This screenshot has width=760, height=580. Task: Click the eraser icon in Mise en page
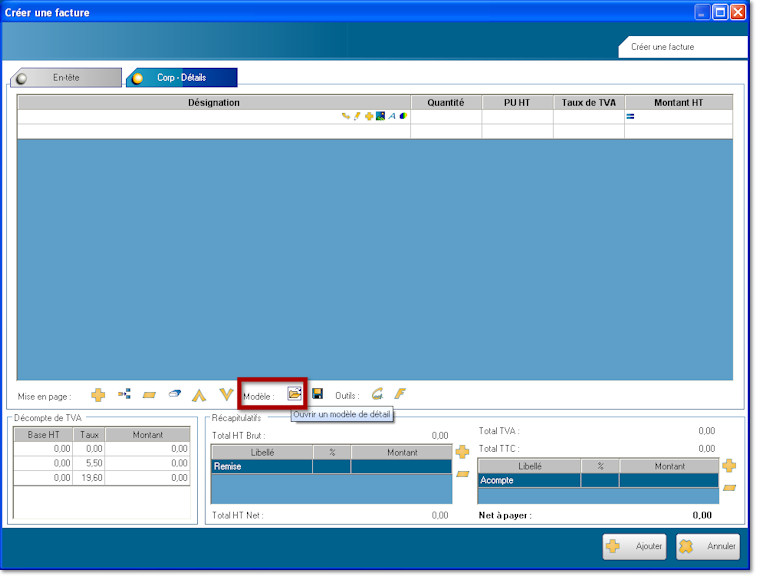click(x=174, y=395)
